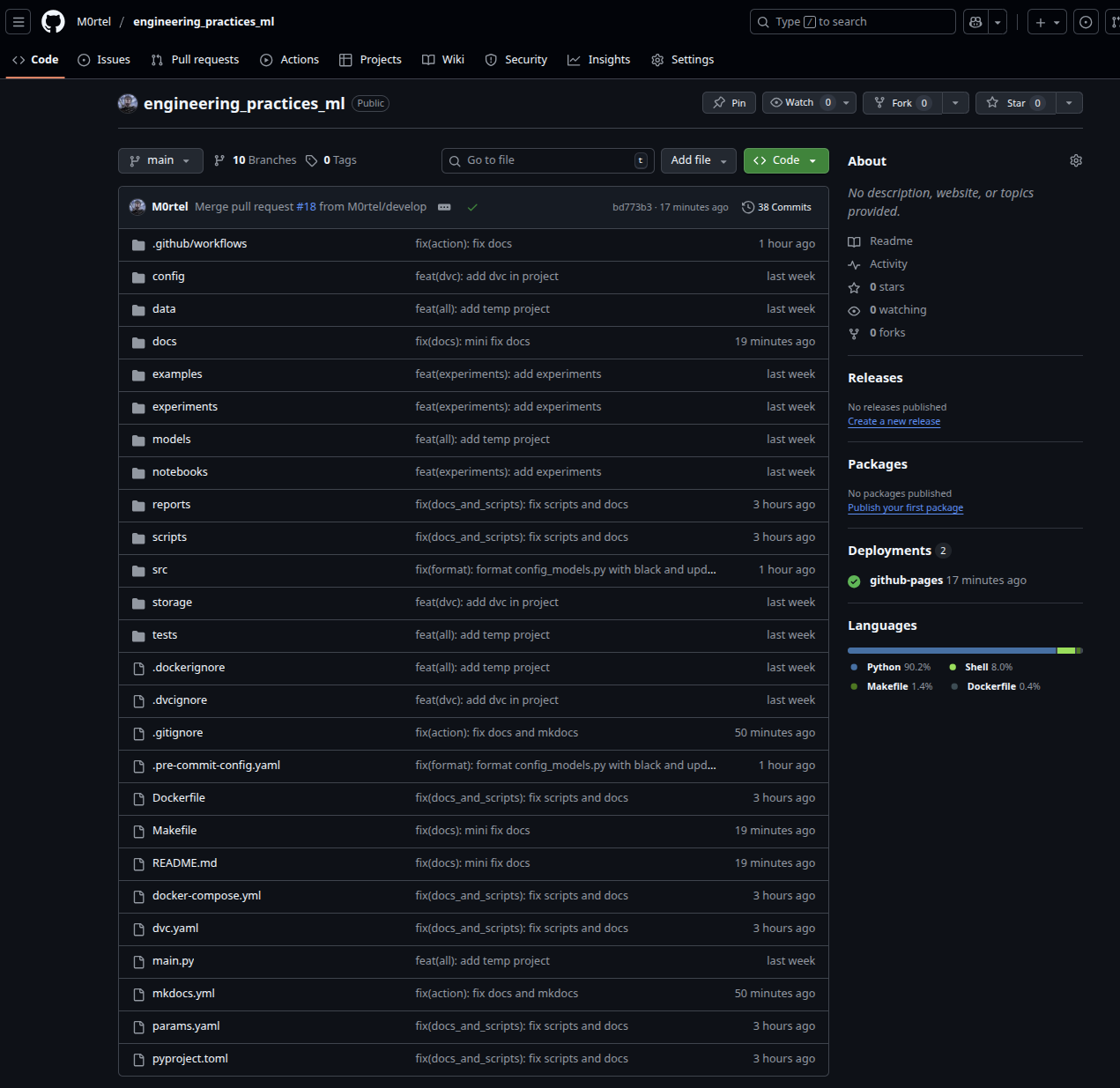Expand commit message ellipsis icon
1120x1088 pixels.
[x=444, y=208]
